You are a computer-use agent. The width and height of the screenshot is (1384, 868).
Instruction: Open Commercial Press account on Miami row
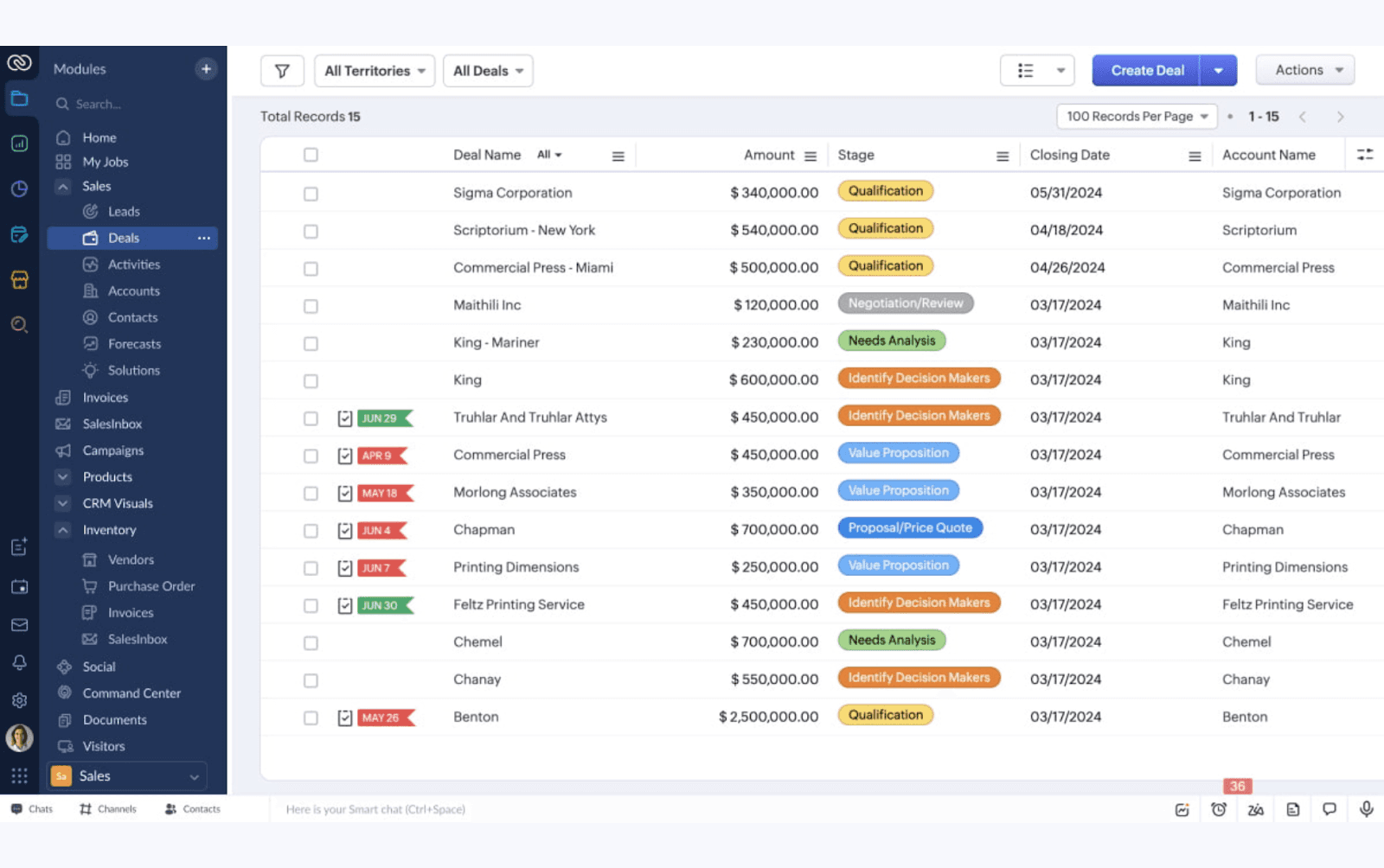click(x=1278, y=268)
